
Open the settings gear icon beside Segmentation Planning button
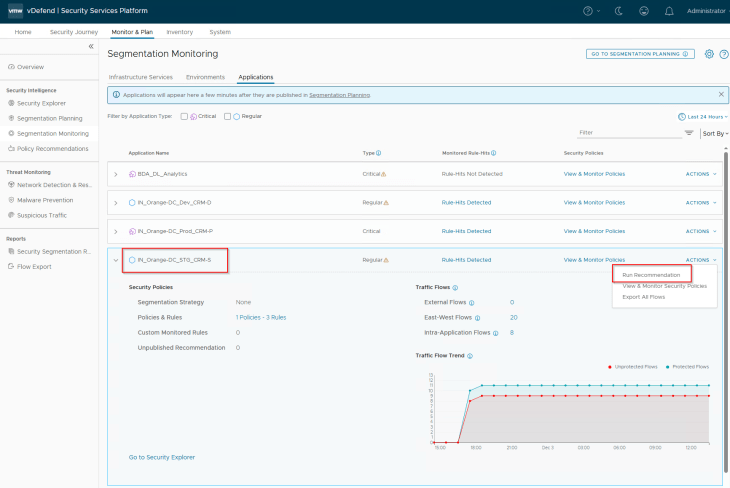pos(709,54)
